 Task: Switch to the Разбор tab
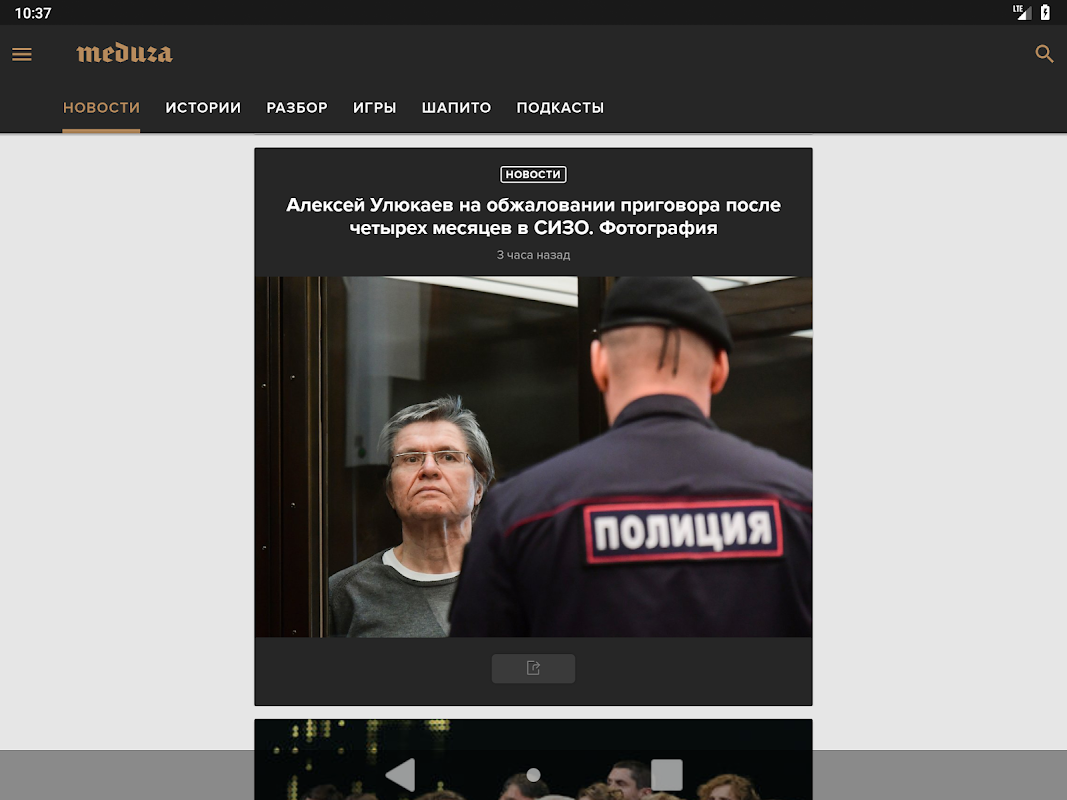(297, 107)
